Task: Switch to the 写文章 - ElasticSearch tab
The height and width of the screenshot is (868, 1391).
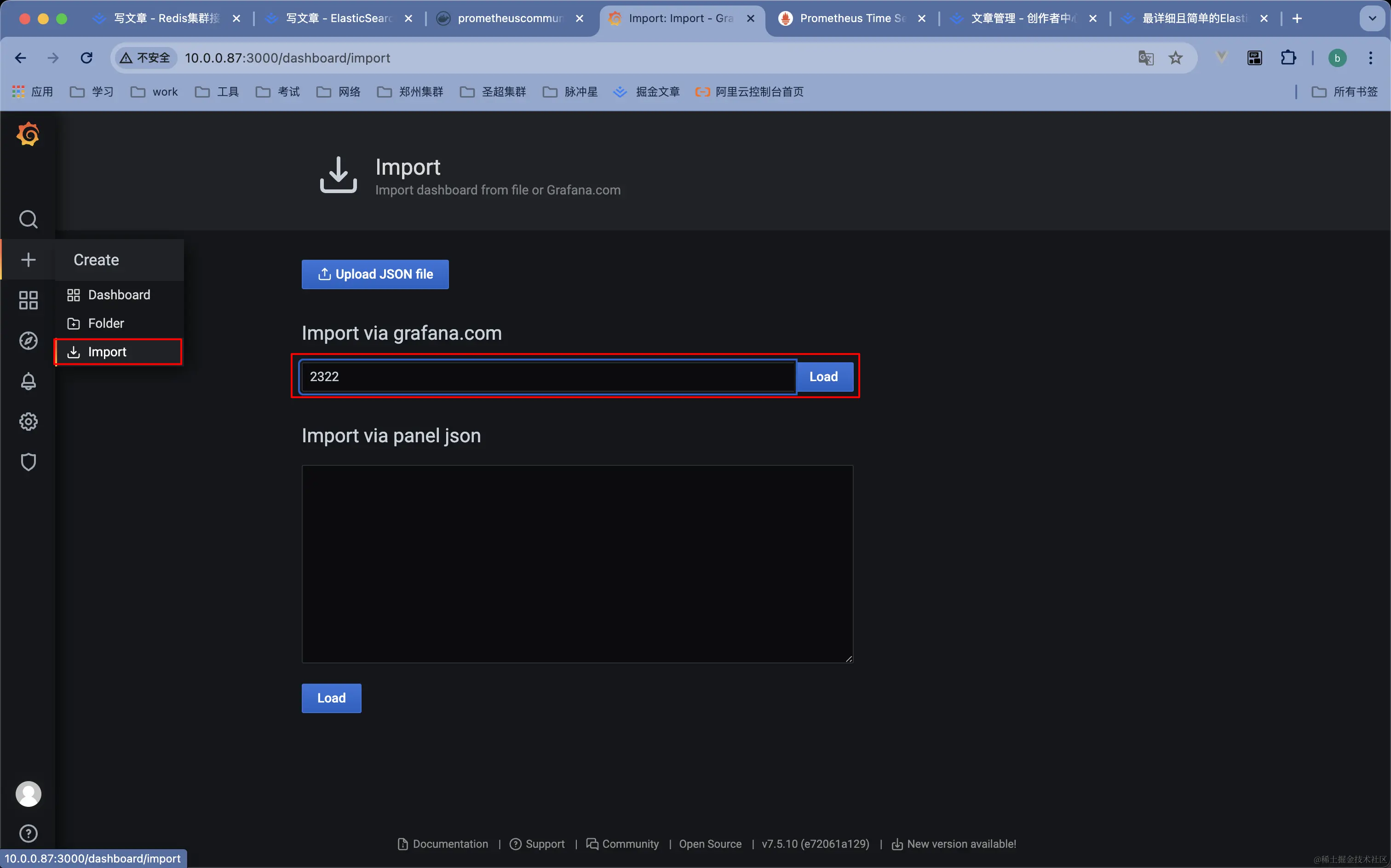Action: (339, 18)
